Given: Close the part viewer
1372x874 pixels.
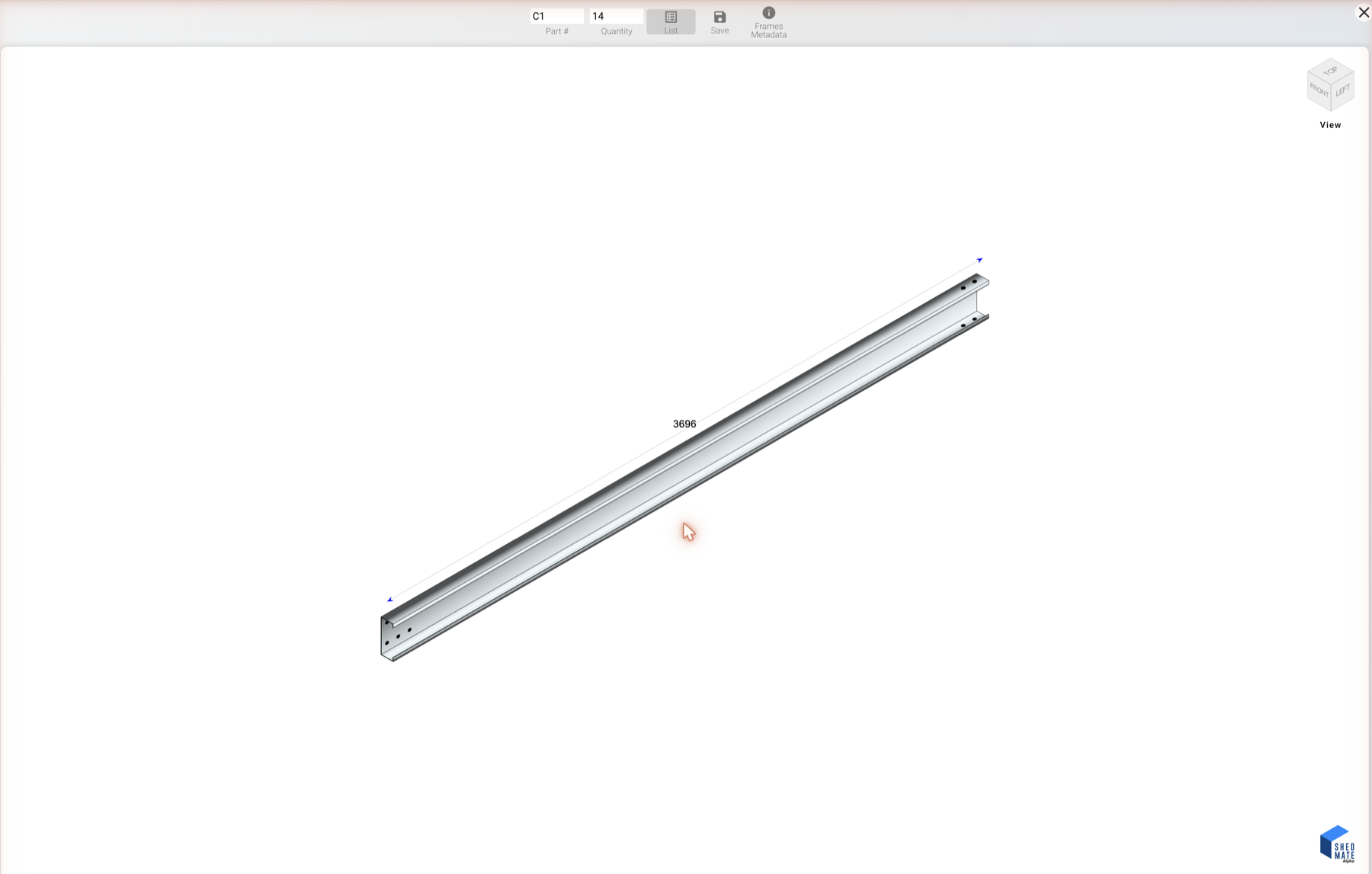Looking at the screenshot, I should 1363,12.
